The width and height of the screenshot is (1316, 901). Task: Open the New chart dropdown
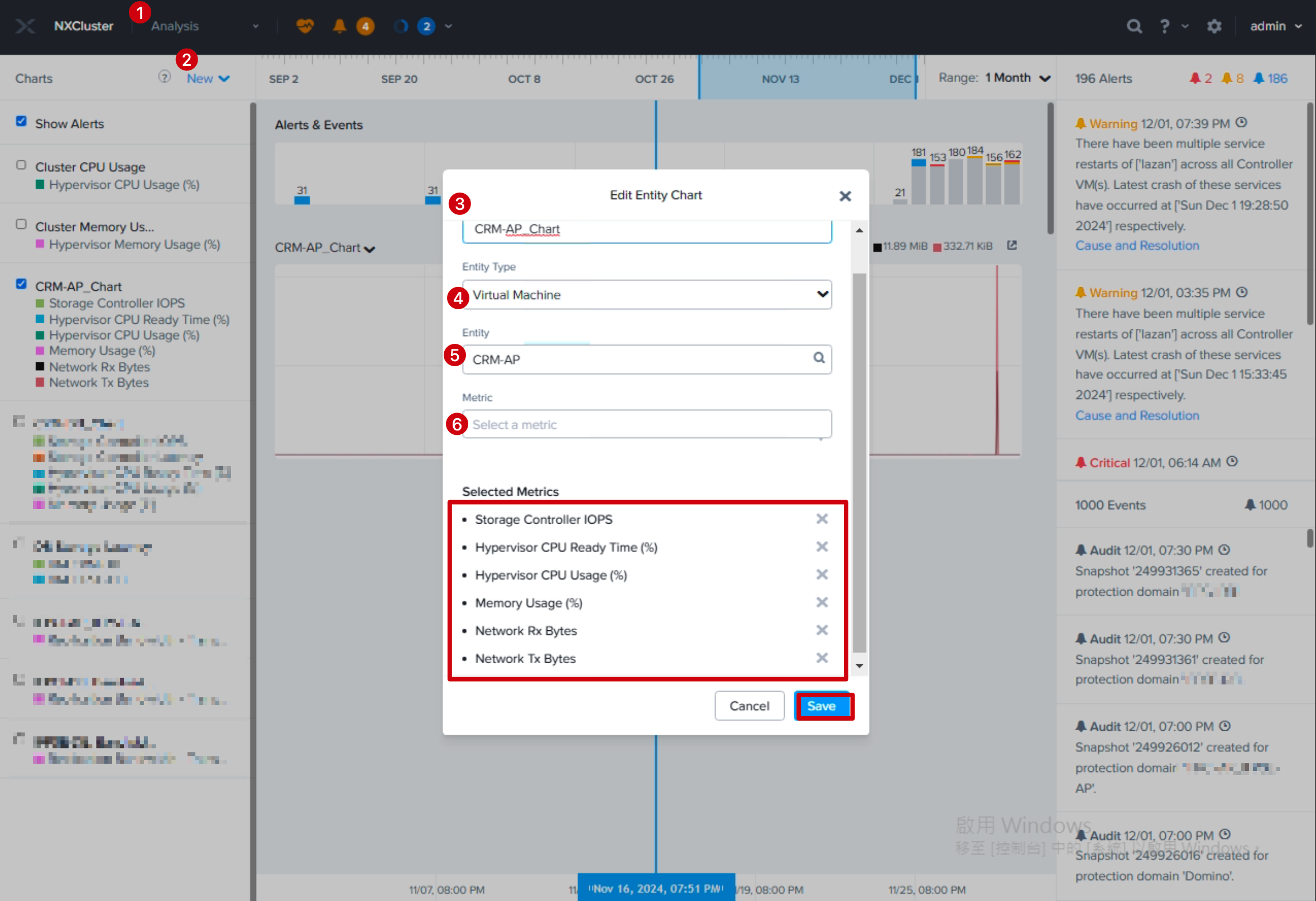point(208,79)
